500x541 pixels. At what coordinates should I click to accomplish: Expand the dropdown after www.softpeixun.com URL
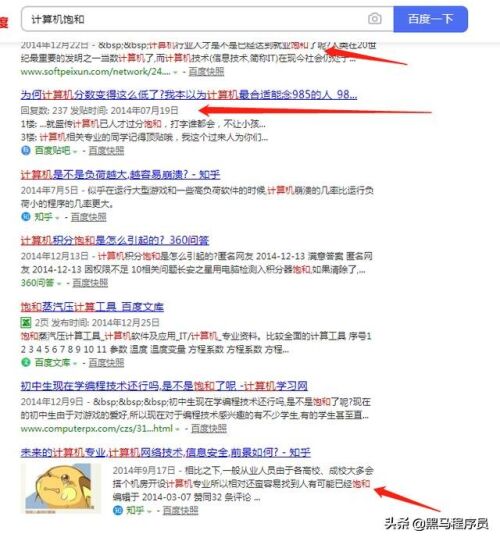175,72
